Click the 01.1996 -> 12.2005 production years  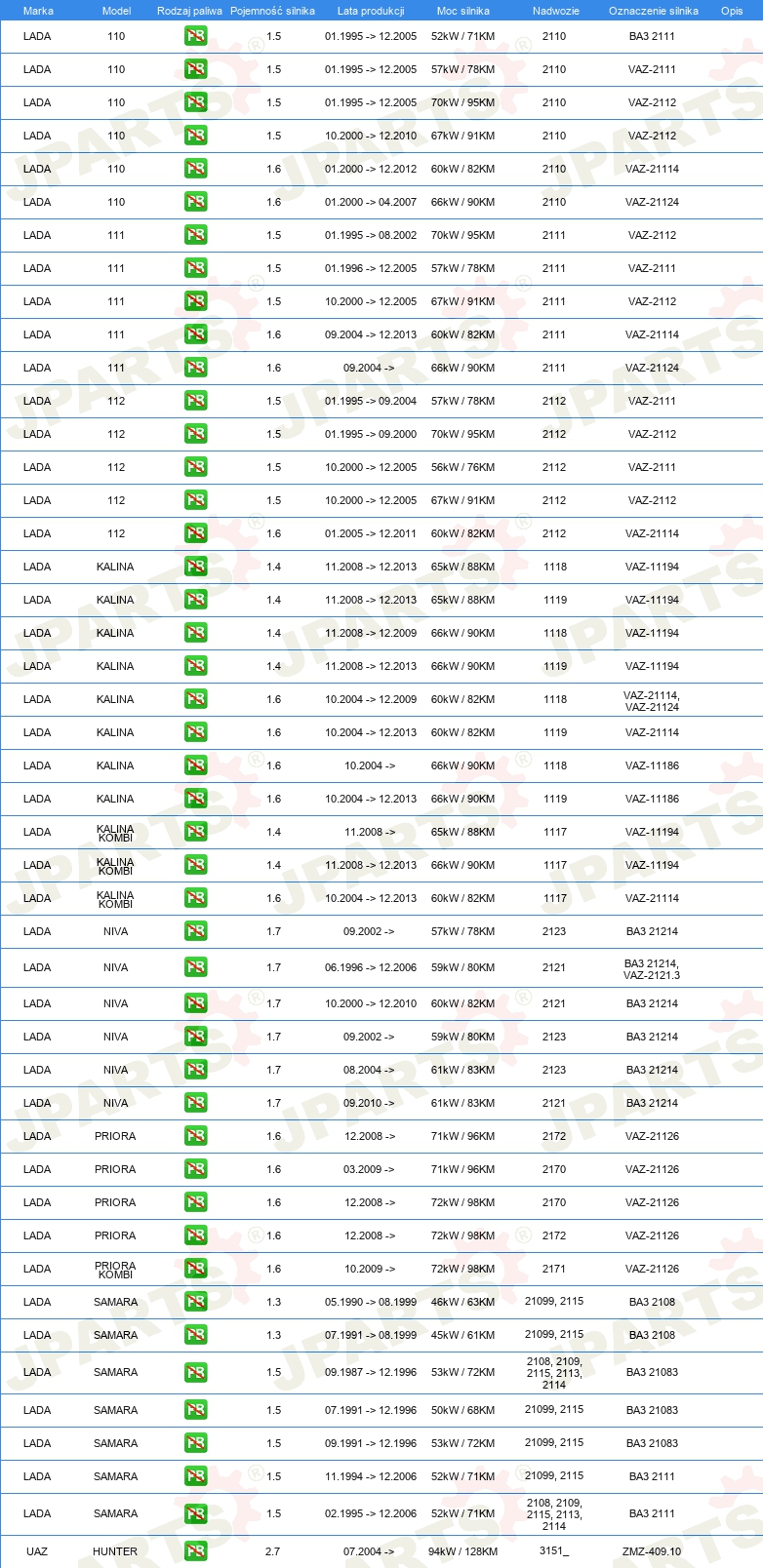371,268
